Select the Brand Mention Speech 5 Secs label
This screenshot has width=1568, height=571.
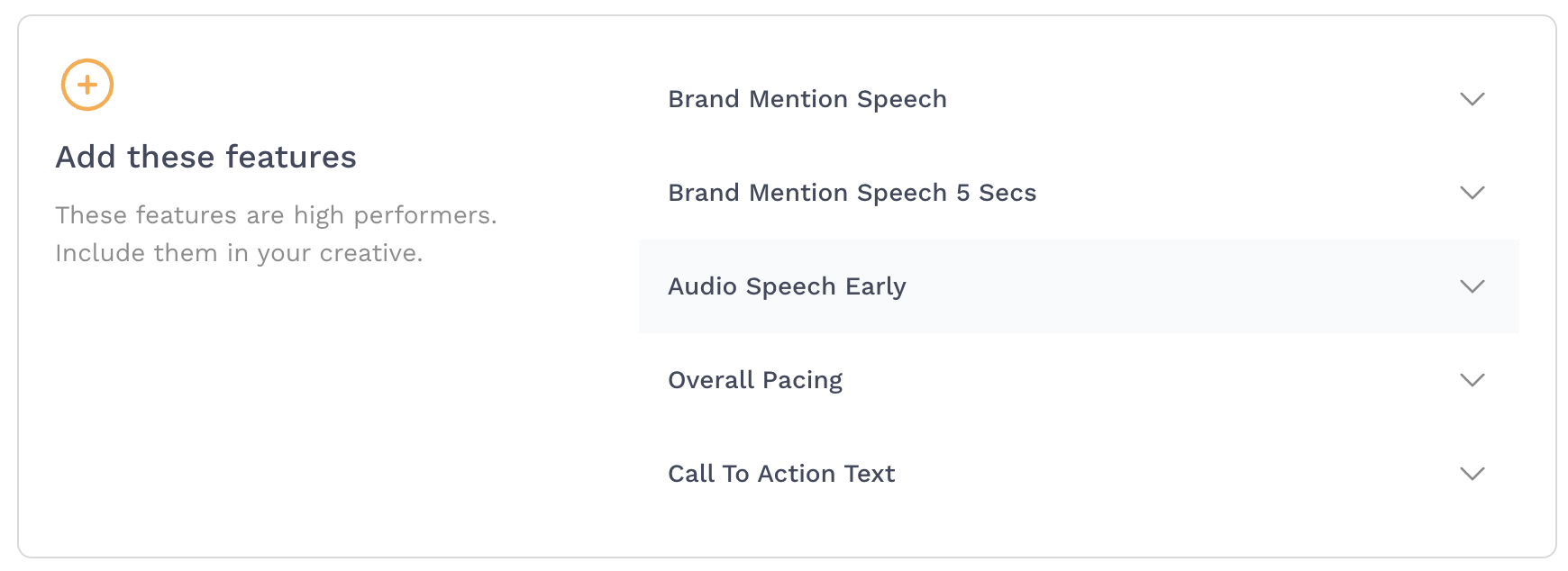coord(852,193)
